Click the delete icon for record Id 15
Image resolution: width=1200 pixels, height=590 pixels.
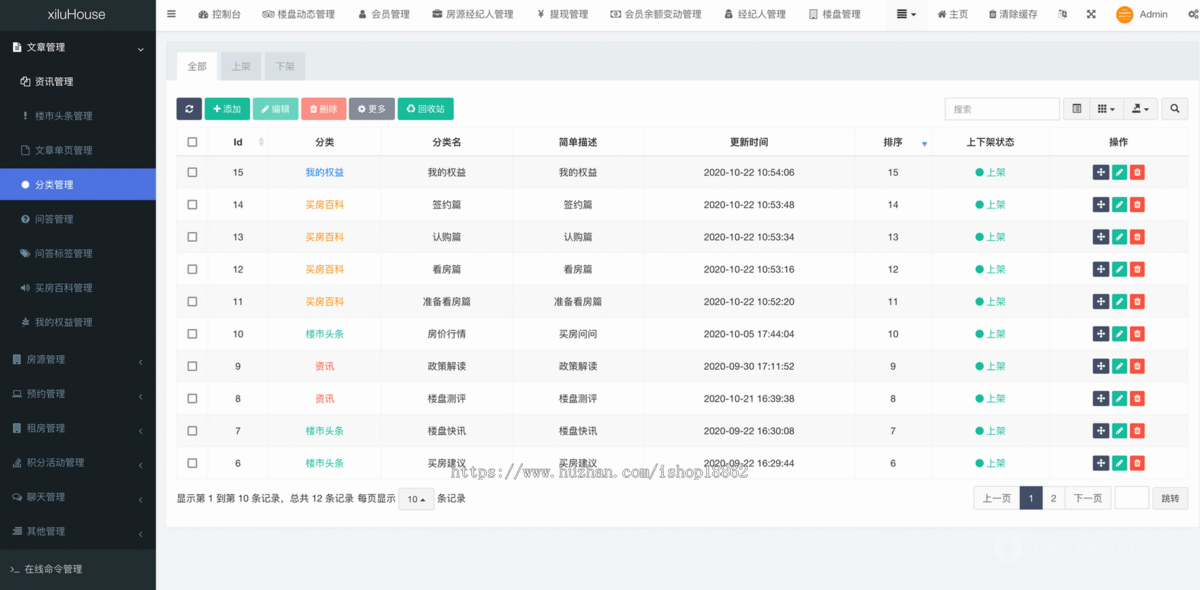click(1137, 172)
